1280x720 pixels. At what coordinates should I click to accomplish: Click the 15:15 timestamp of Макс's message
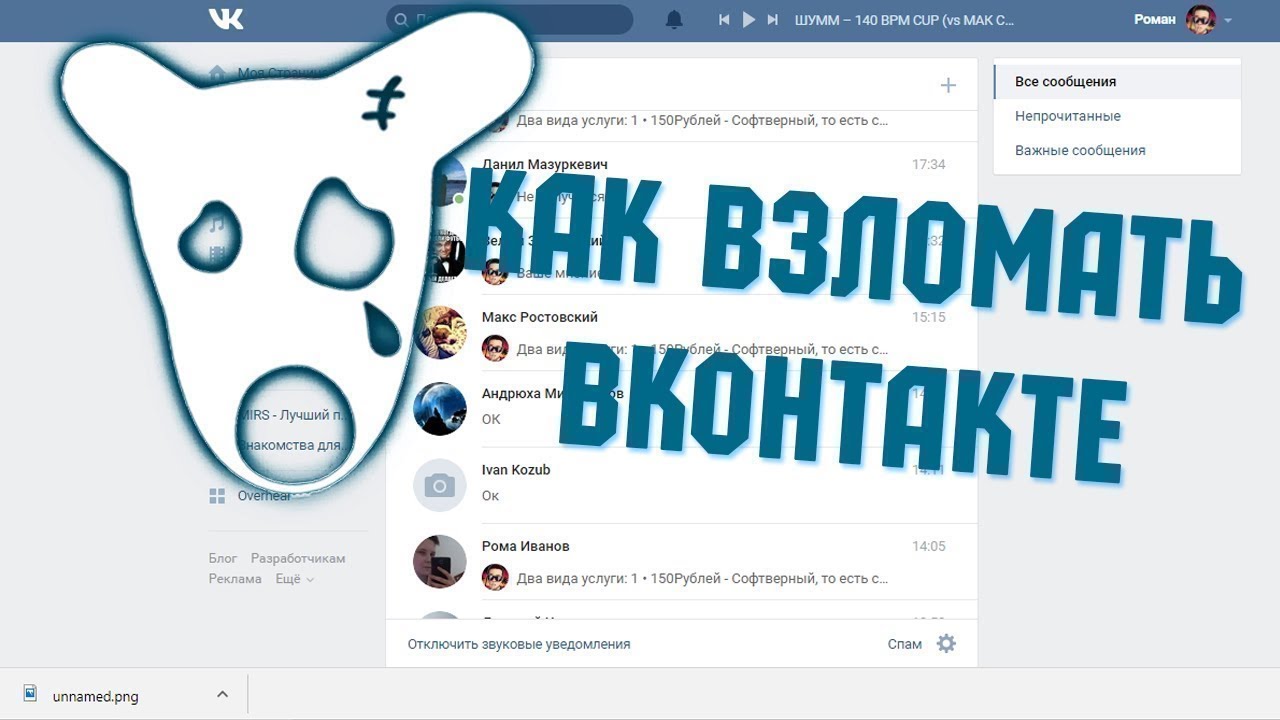coord(929,317)
